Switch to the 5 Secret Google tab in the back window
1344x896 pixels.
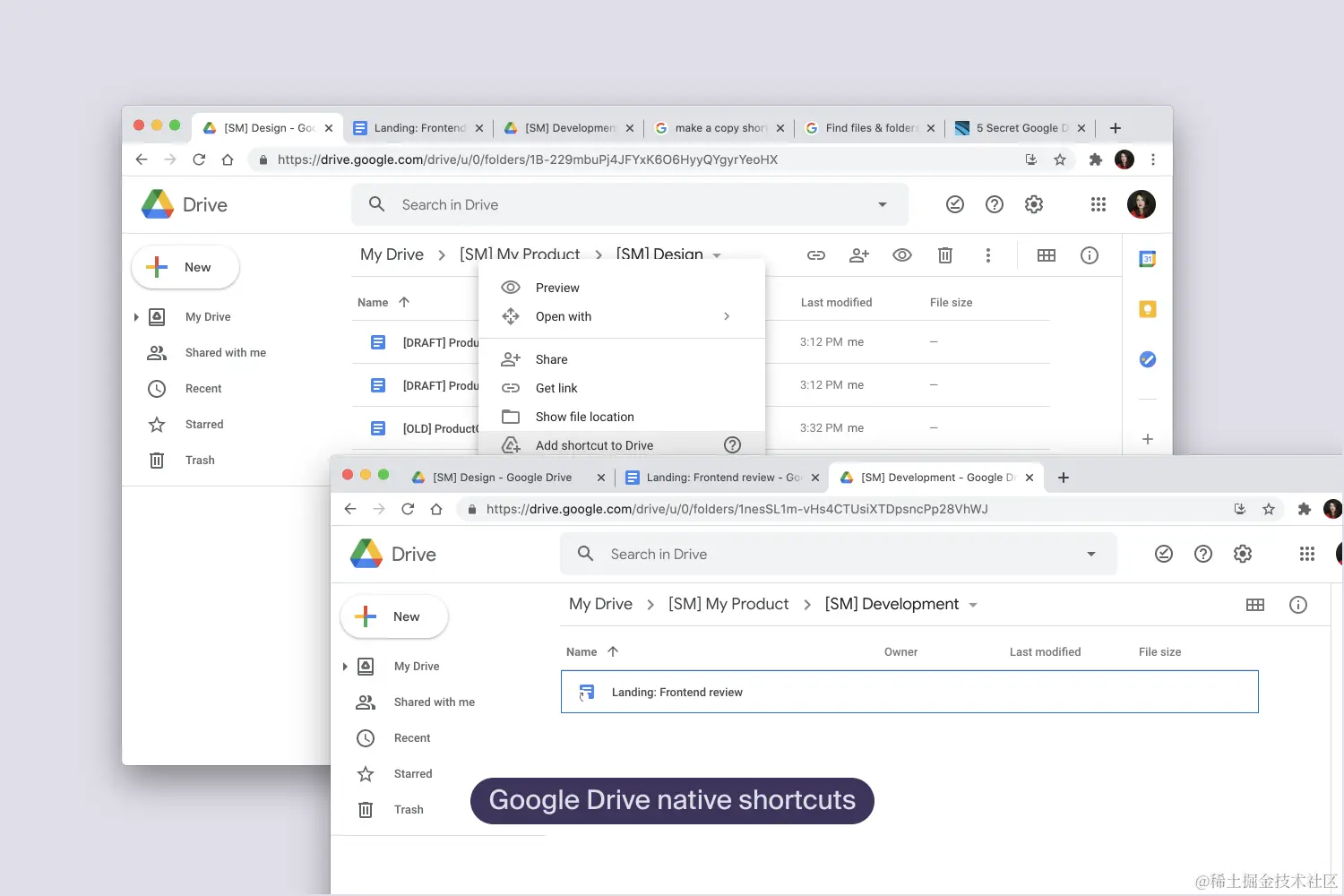[1020, 128]
